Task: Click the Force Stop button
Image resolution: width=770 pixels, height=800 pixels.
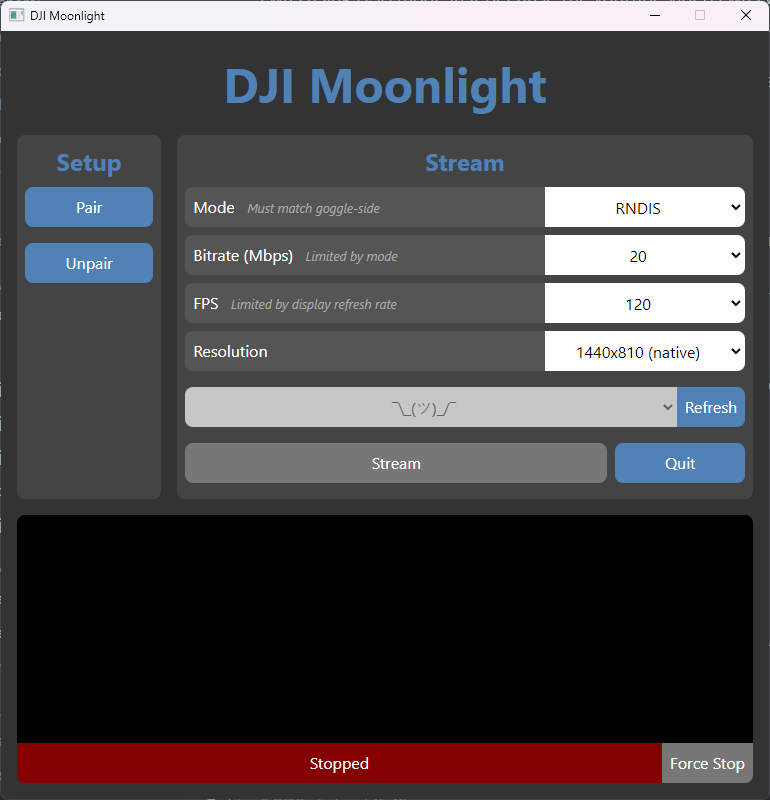Action: click(x=707, y=763)
